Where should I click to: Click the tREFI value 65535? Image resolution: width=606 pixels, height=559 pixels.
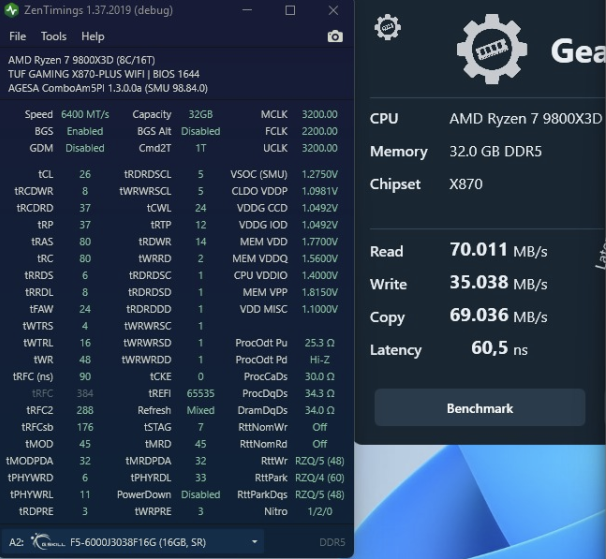point(201,393)
